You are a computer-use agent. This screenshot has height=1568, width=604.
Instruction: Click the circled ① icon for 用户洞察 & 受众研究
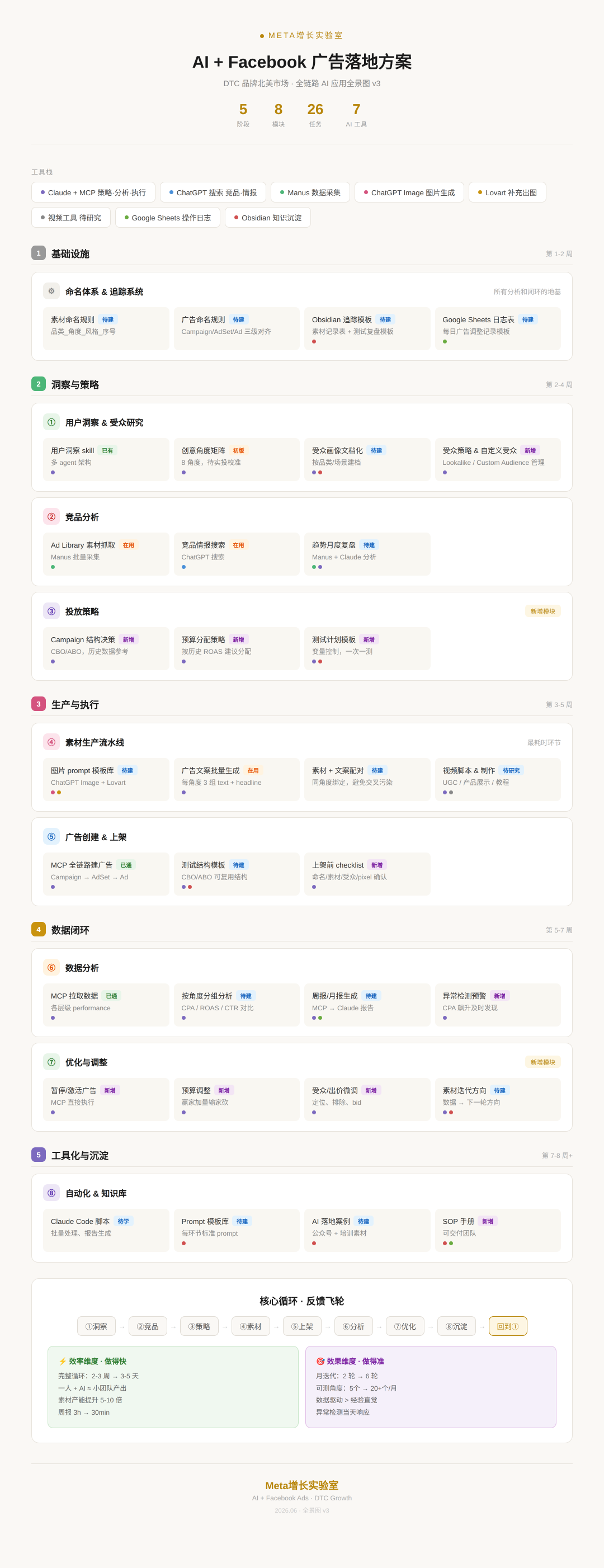click(51, 422)
